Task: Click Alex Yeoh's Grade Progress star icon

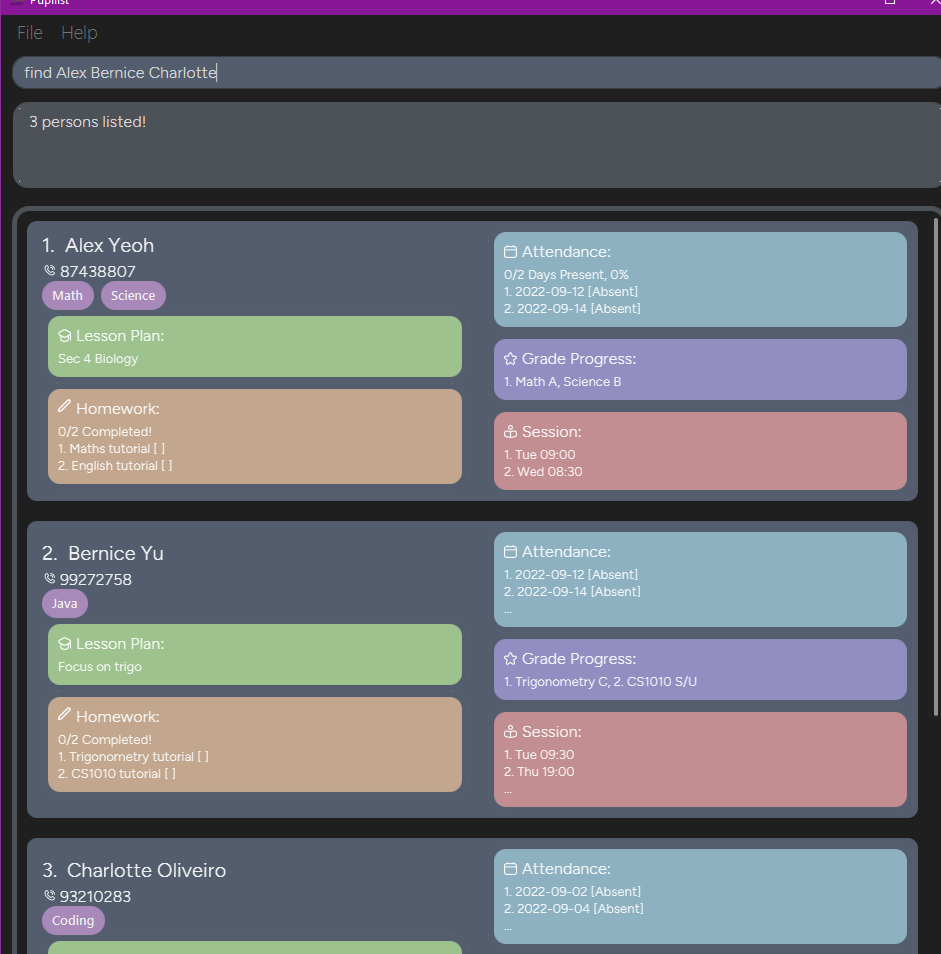Action: click(510, 359)
